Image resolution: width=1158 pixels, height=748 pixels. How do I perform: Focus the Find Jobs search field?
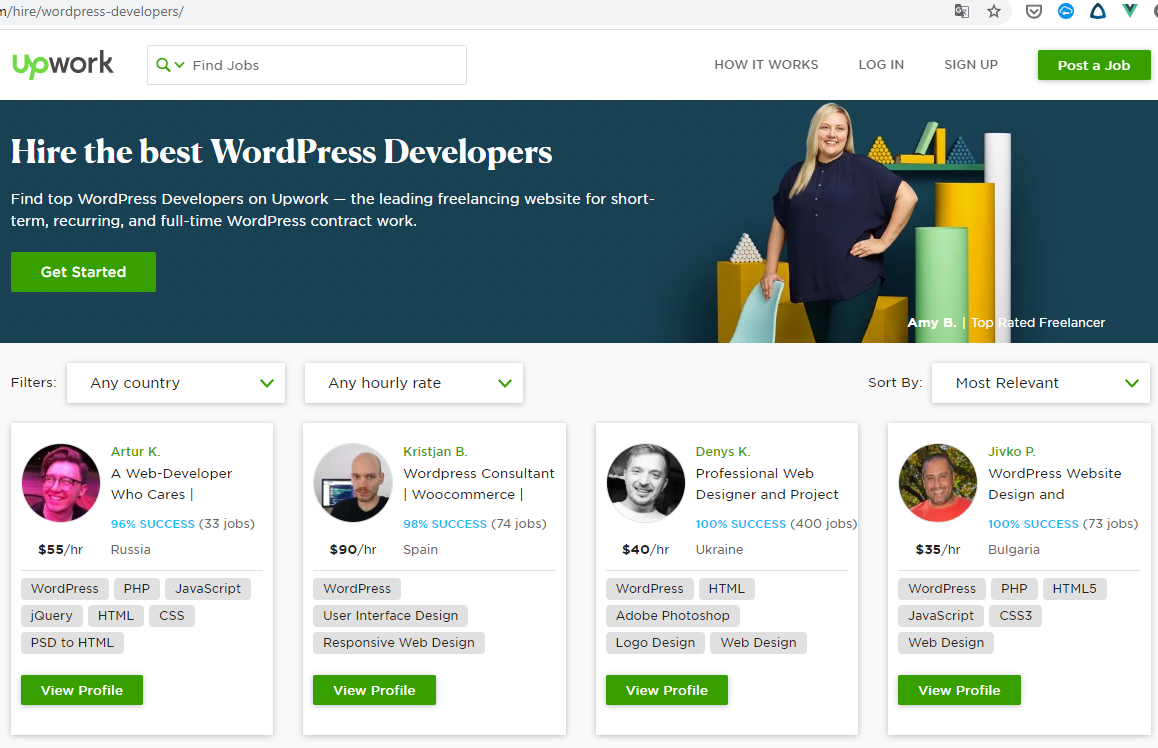coord(306,65)
